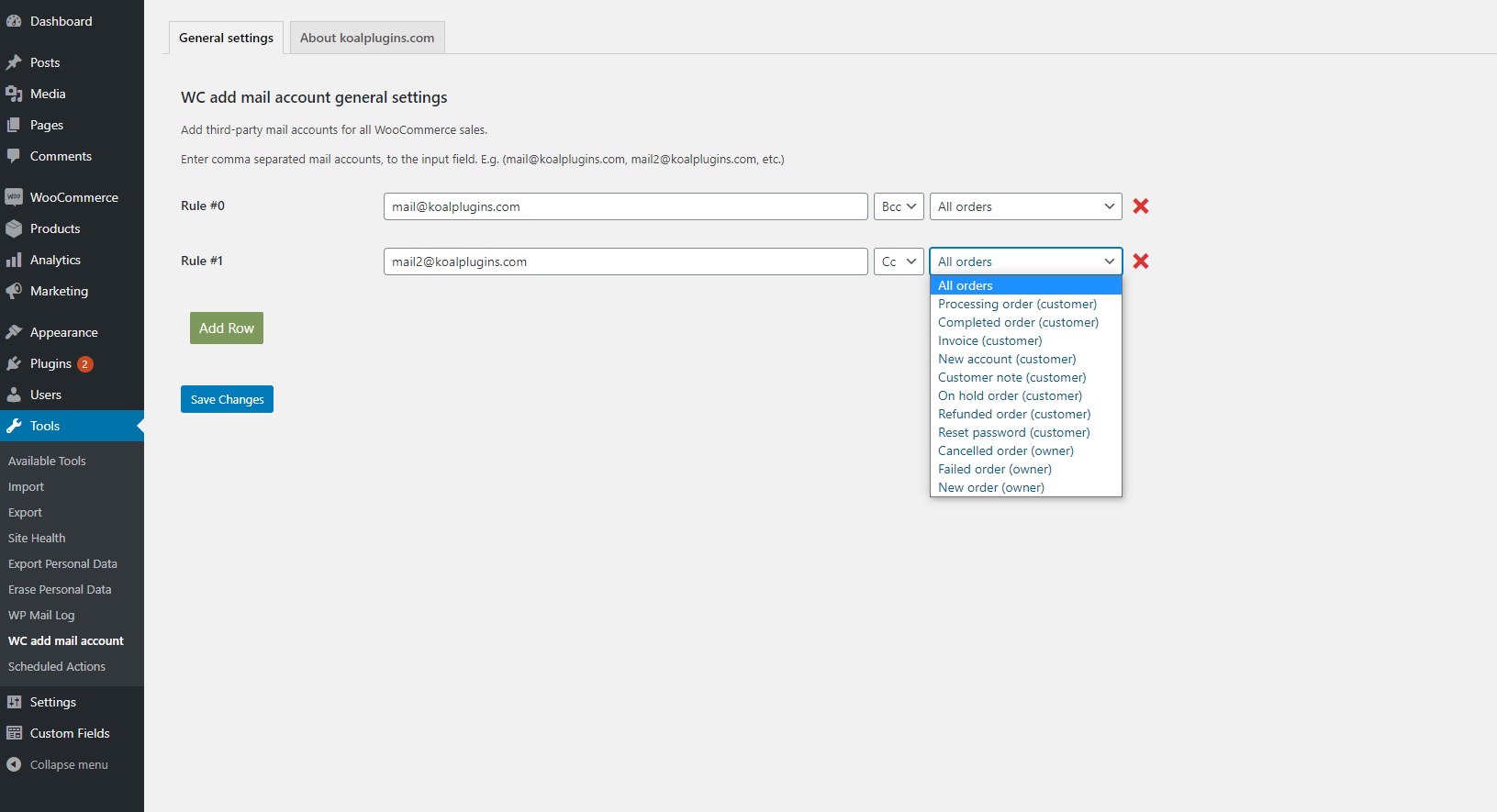Viewport: 1497px width, 812px height.
Task: Choose Processing order (customer) option
Action: (x=1026, y=304)
